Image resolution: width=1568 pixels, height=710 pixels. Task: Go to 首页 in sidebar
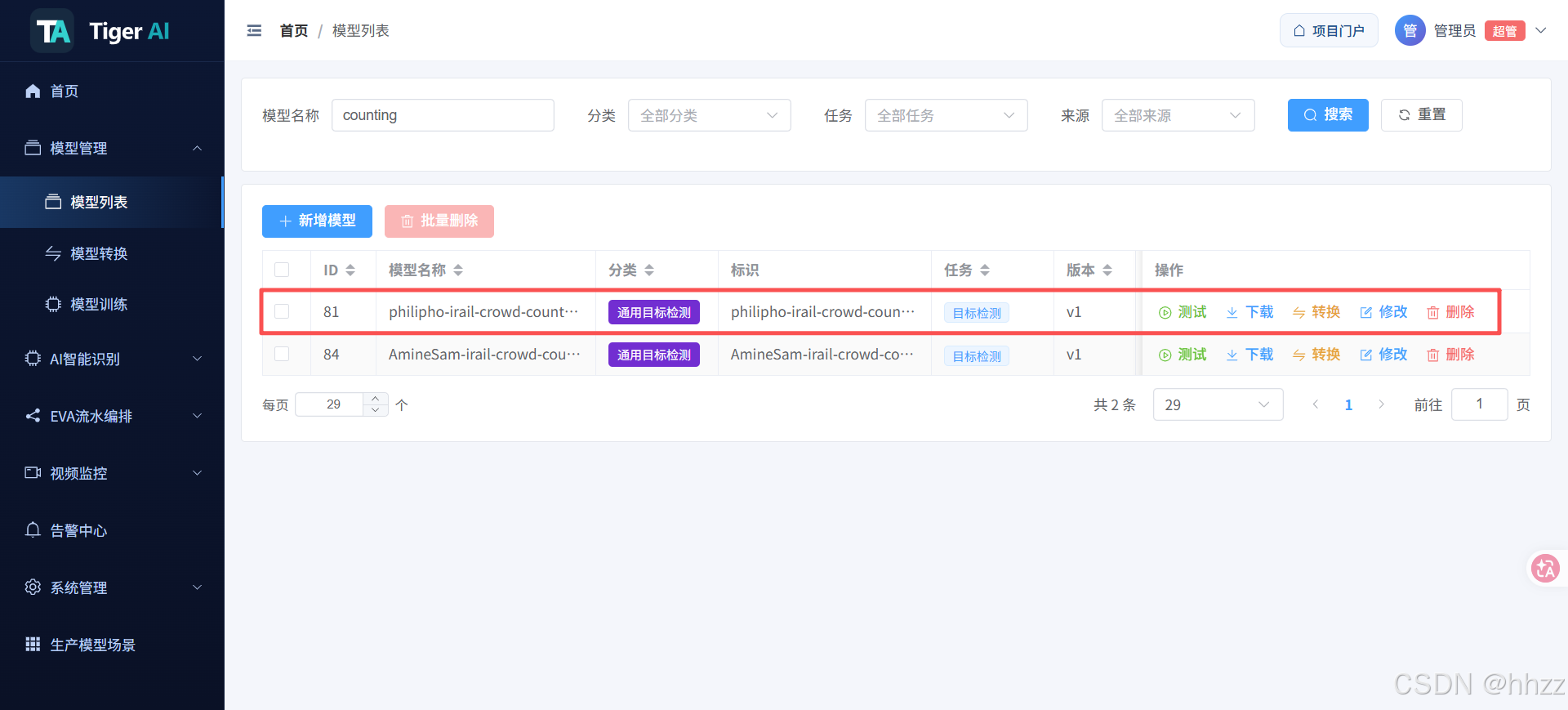[112, 91]
